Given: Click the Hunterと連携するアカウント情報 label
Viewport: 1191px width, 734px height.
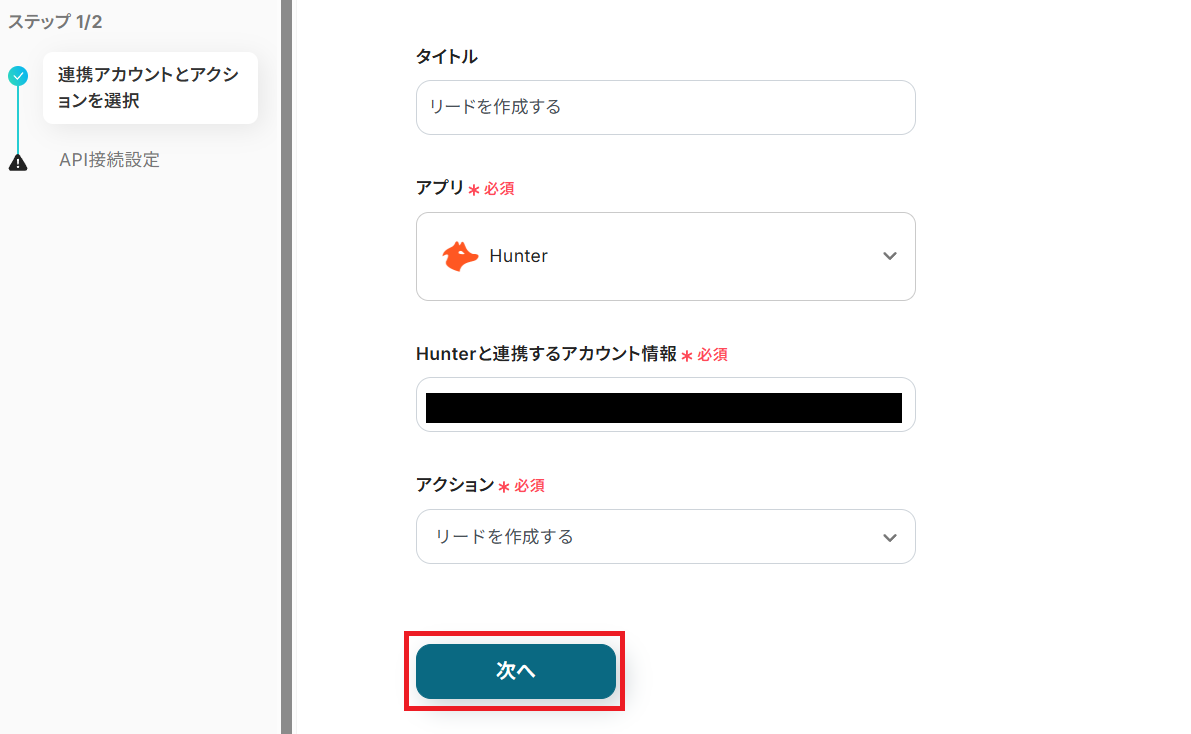Looking at the screenshot, I should point(546,354).
